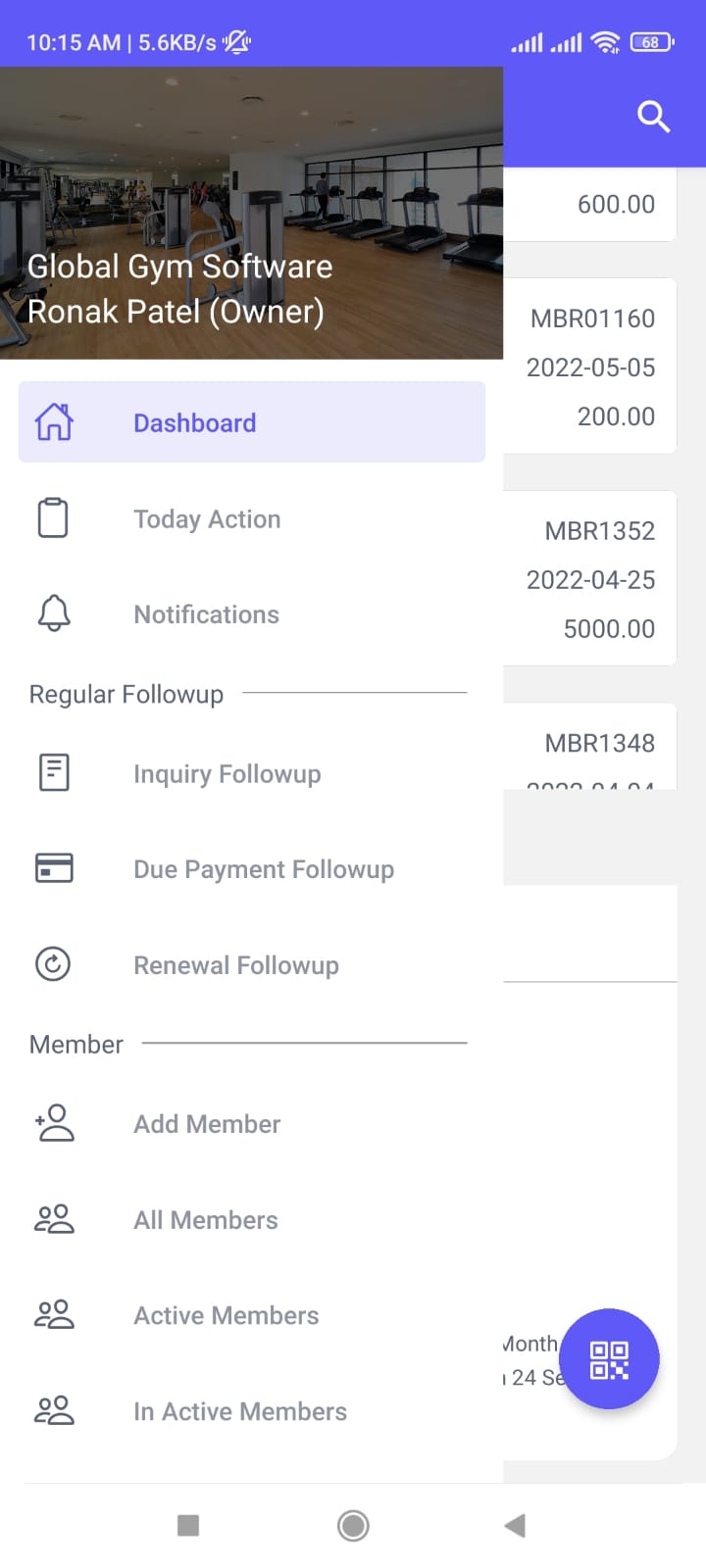
Task: Select the Today Action clipboard icon
Action: pos(53,517)
